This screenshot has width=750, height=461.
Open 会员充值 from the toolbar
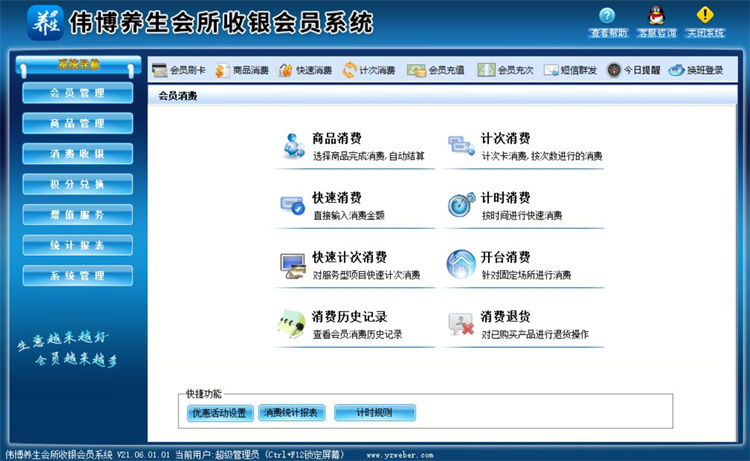(x=438, y=70)
